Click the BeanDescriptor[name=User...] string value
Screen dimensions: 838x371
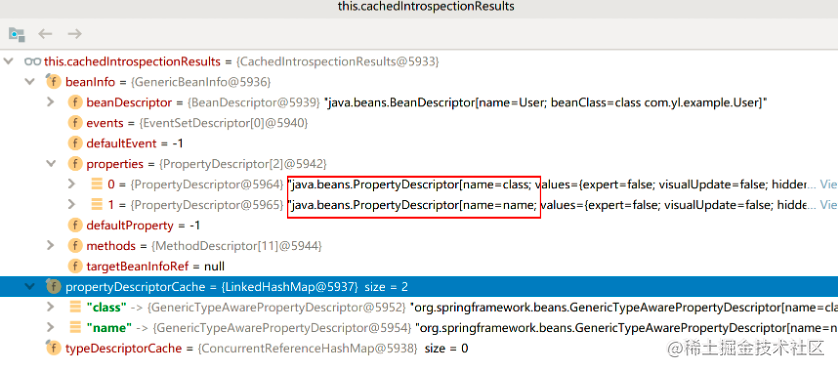[546, 103]
